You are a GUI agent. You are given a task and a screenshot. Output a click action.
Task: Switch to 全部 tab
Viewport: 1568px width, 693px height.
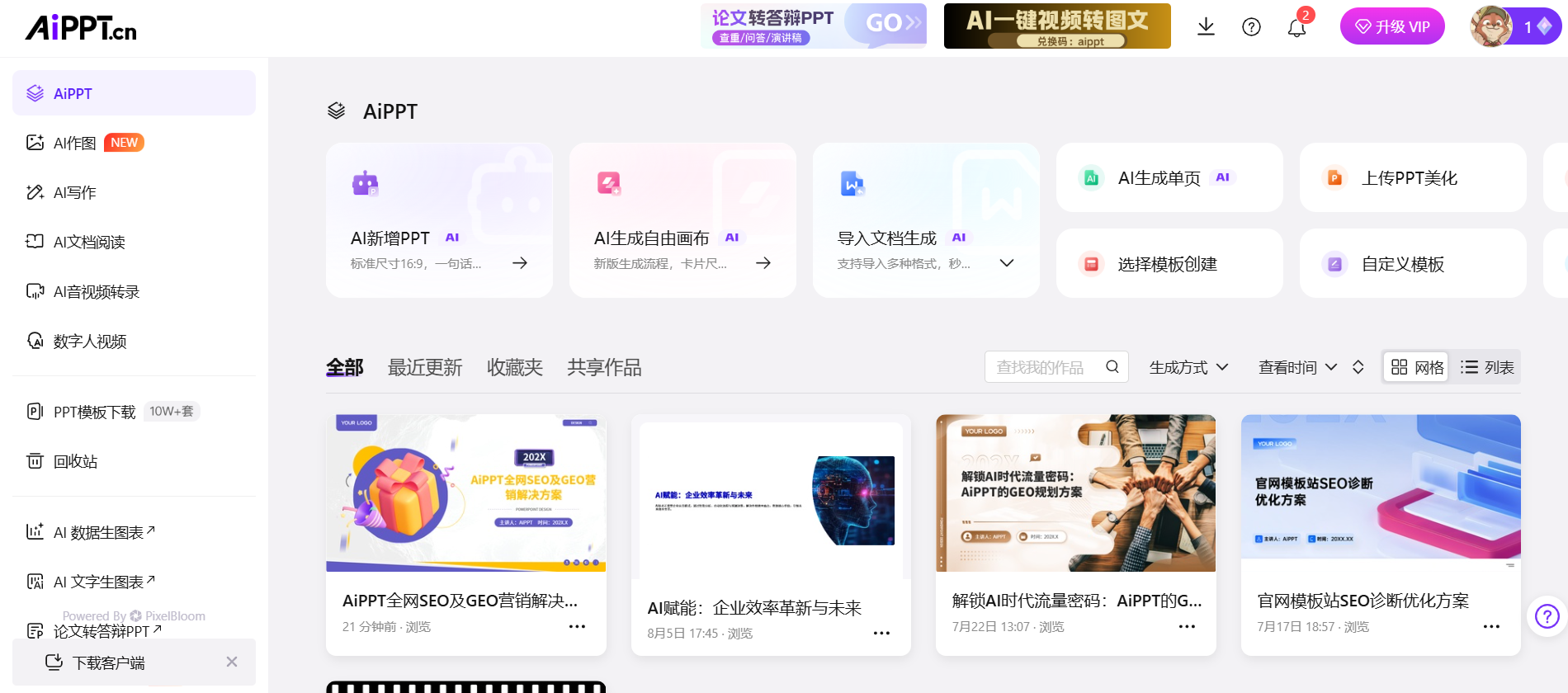[x=345, y=367]
